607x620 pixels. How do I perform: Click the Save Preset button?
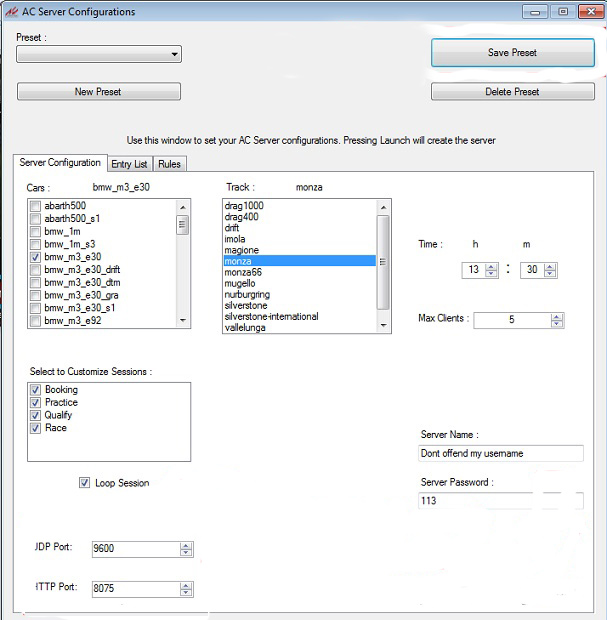511,53
